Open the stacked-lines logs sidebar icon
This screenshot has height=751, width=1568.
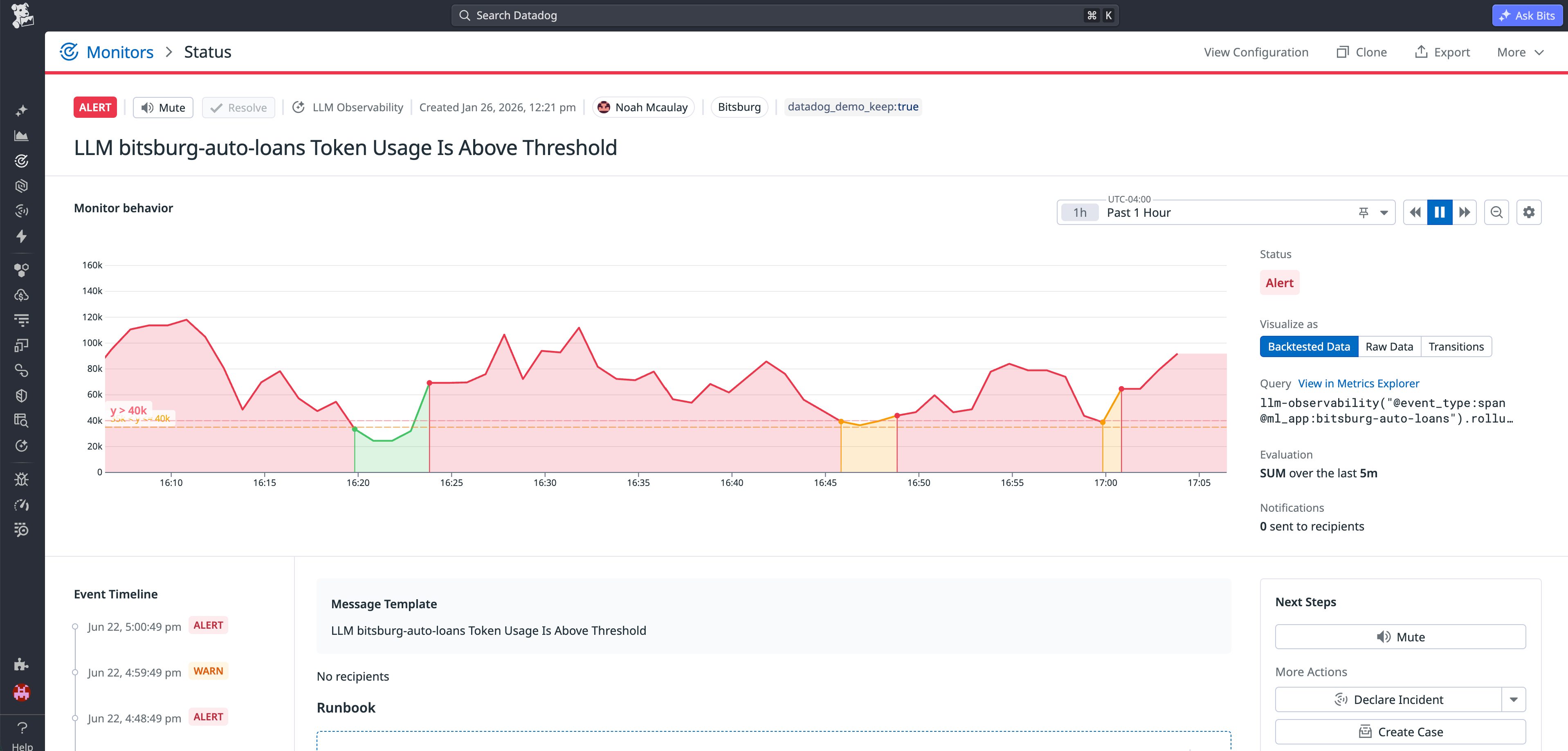(21, 320)
